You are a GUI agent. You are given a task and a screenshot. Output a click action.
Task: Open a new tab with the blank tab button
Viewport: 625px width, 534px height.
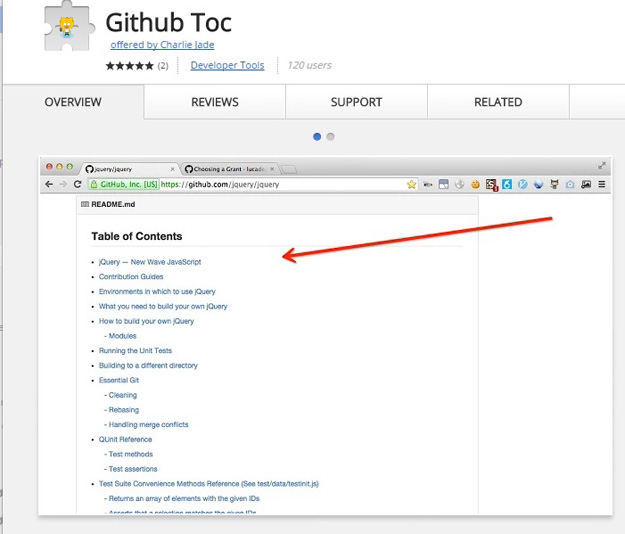coord(289,170)
